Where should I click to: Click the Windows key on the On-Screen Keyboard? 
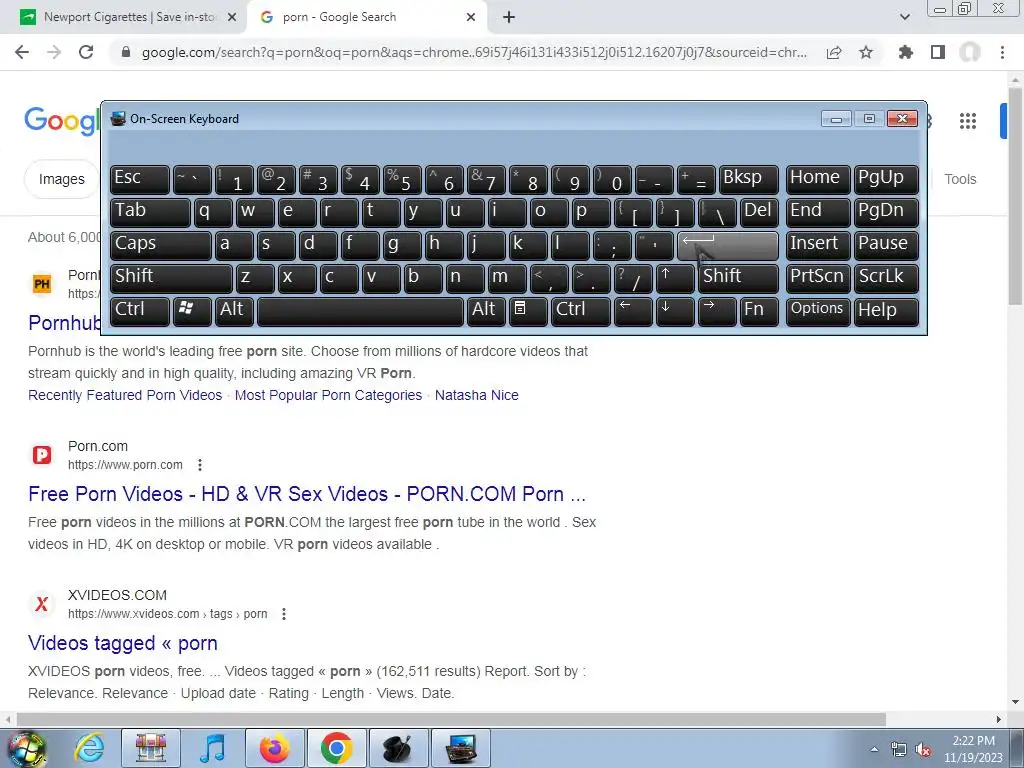click(192, 312)
